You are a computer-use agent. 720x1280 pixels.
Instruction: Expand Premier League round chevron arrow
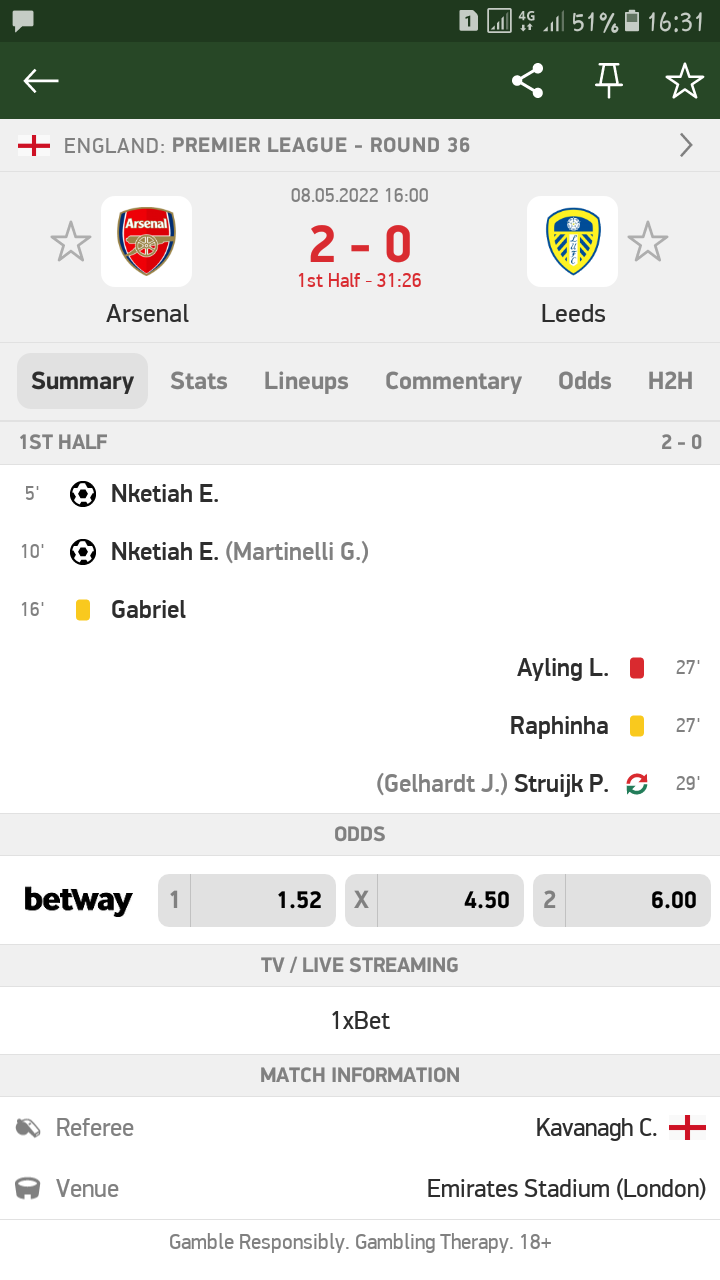coord(686,145)
